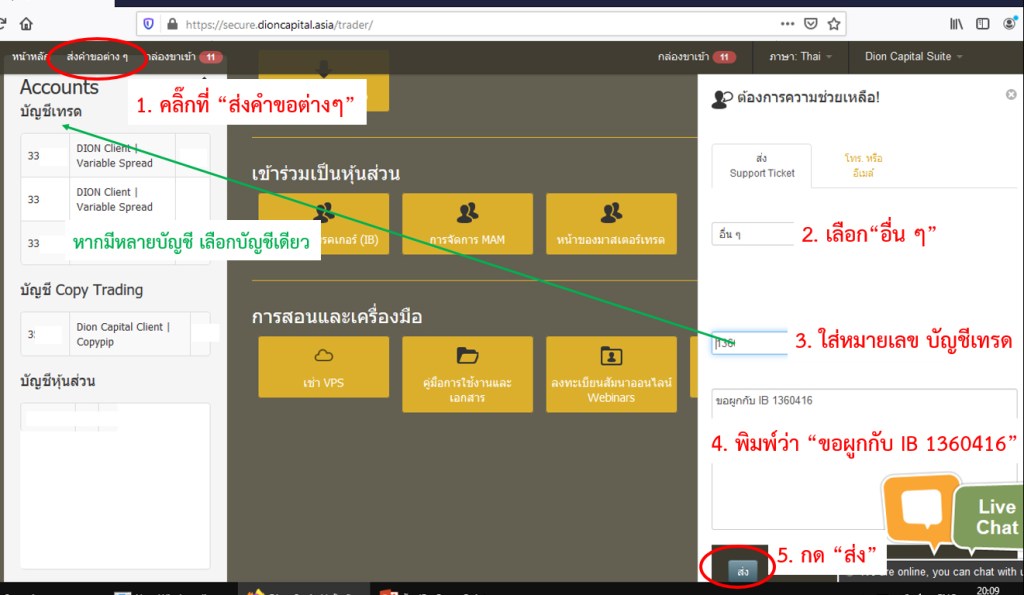Click the Webinars registration icon
The image size is (1024, 595).
tap(611, 356)
